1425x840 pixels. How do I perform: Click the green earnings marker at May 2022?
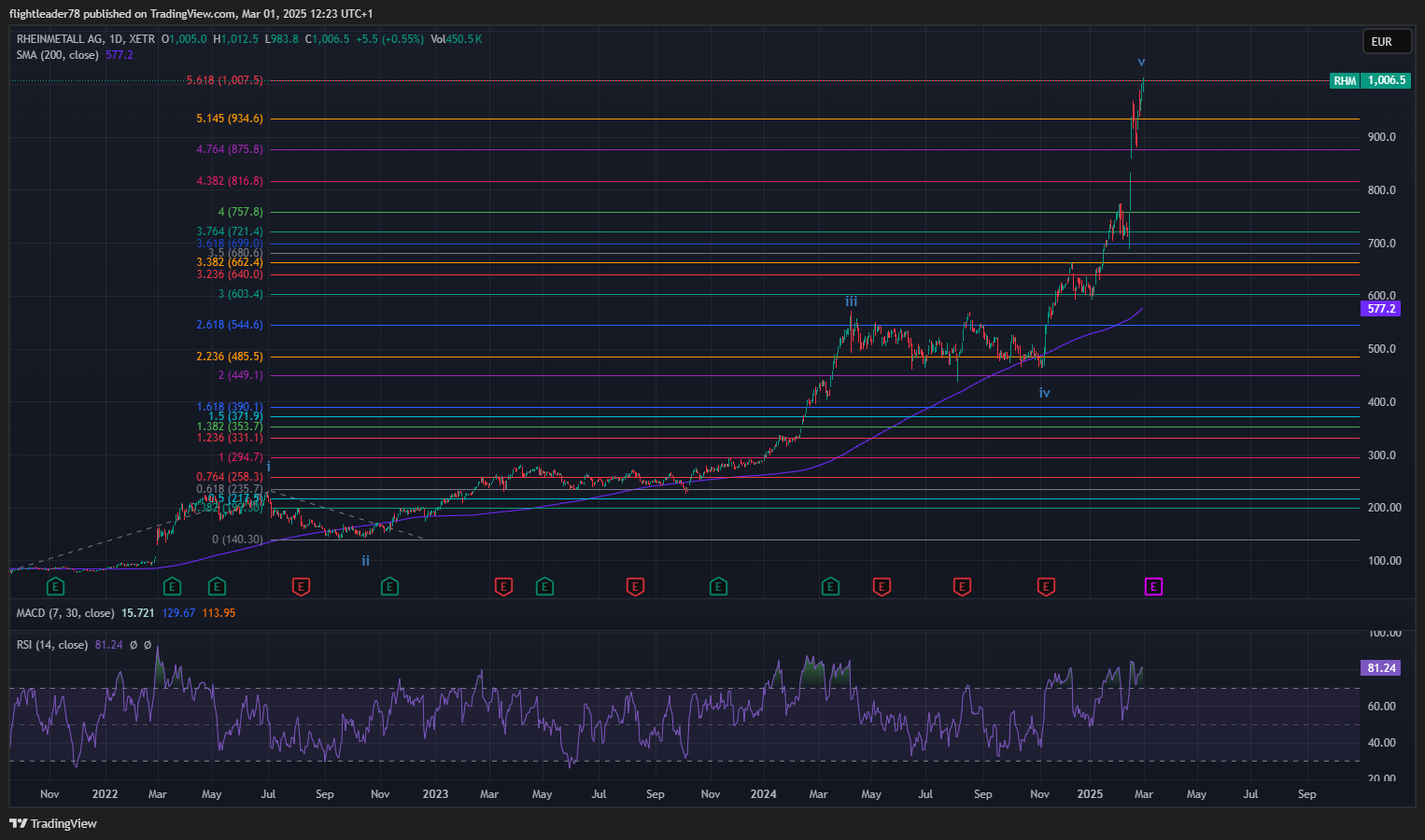217,587
